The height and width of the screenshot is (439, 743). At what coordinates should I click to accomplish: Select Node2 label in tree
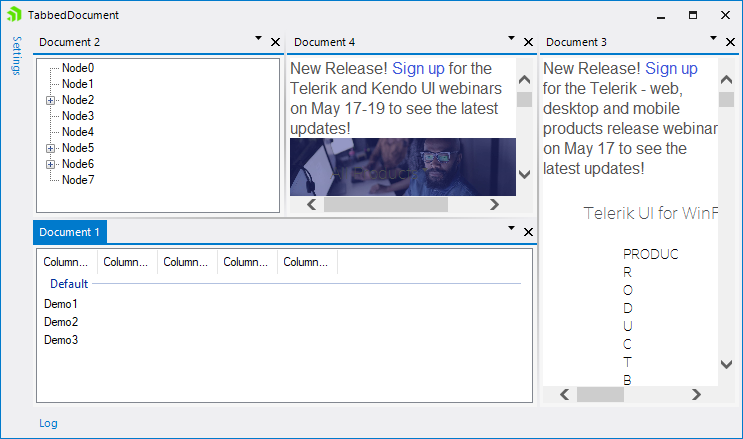point(78,100)
